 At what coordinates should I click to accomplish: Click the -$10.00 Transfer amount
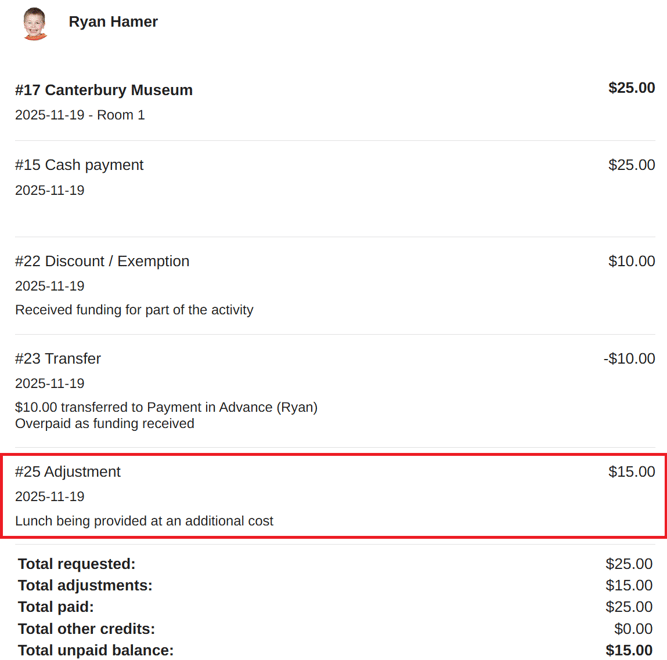[629, 359]
